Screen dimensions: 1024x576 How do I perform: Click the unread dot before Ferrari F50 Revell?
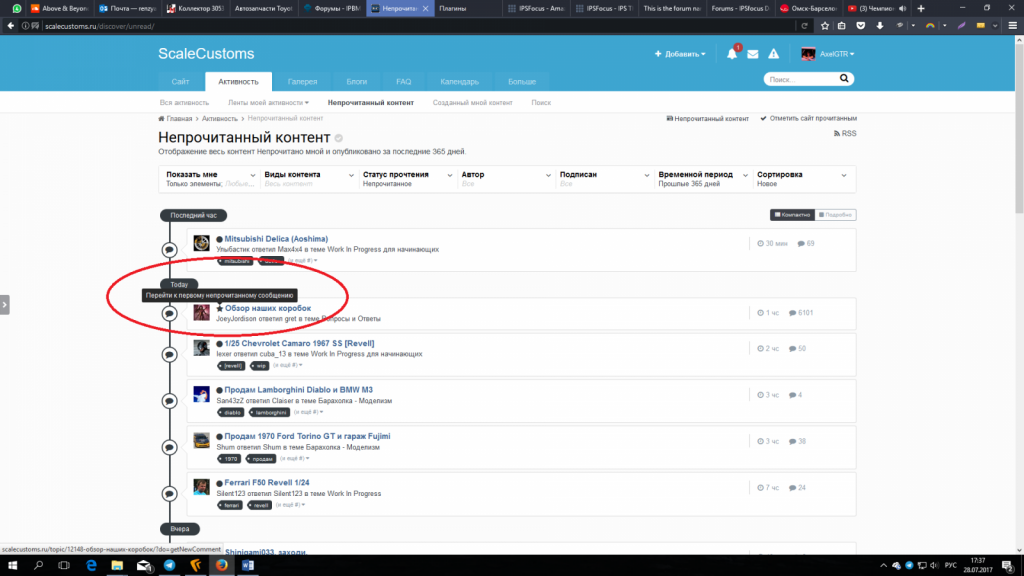point(219,483)
